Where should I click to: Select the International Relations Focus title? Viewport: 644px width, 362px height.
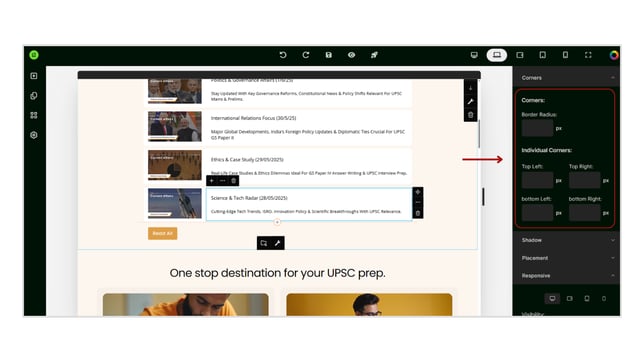[x=253, y=118]
